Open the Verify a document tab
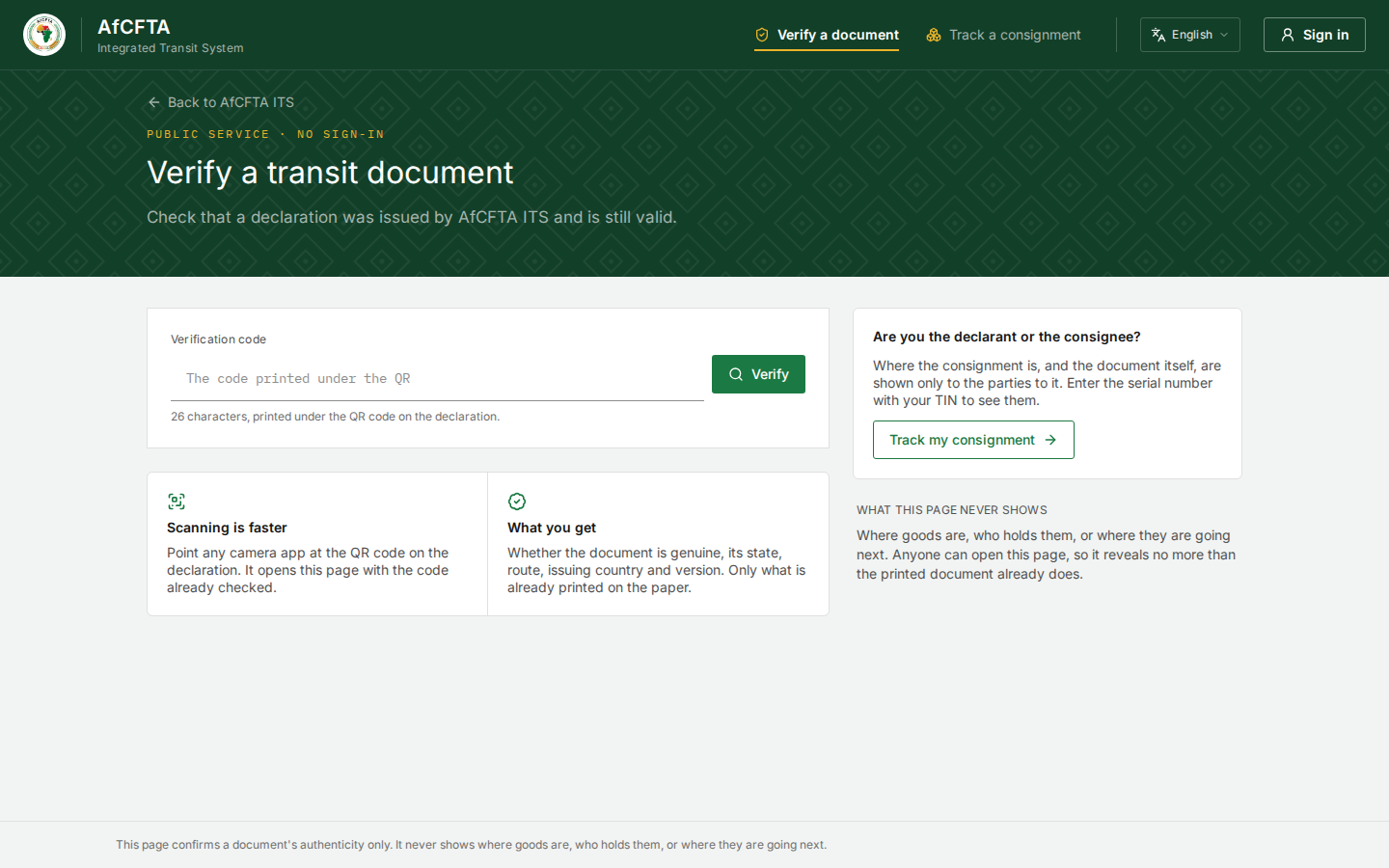The height and width of the screenshot is (868, 1389). coord(827,35)
